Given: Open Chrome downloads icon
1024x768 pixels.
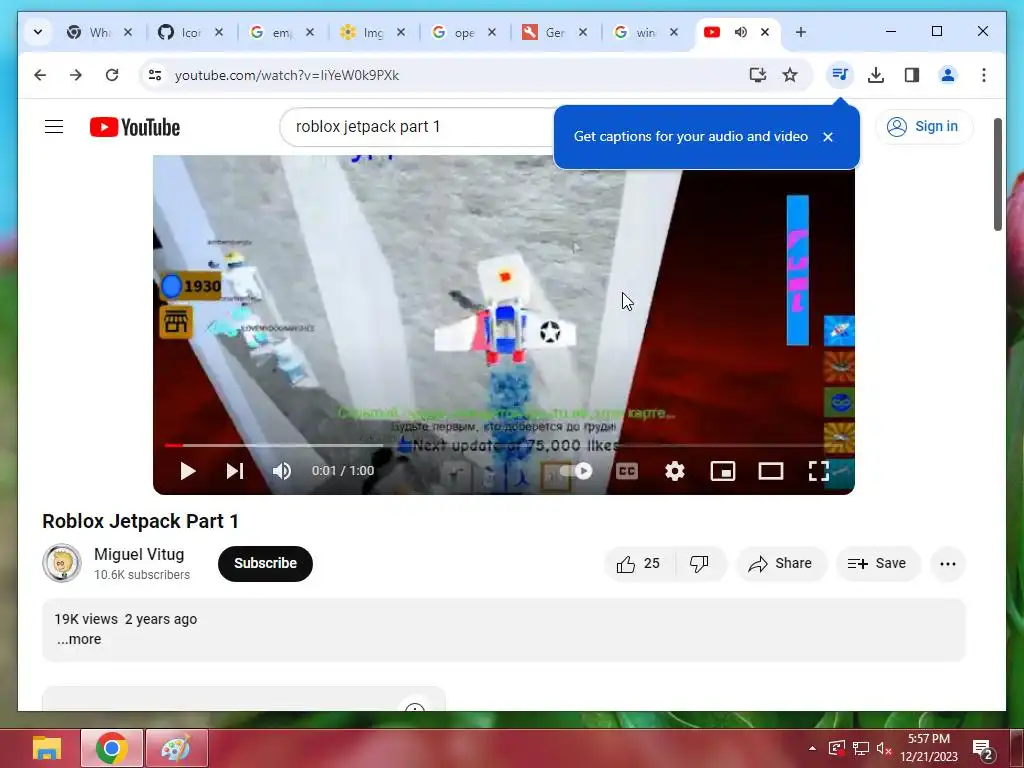Looking at the screenshot, I should (876, 75).
